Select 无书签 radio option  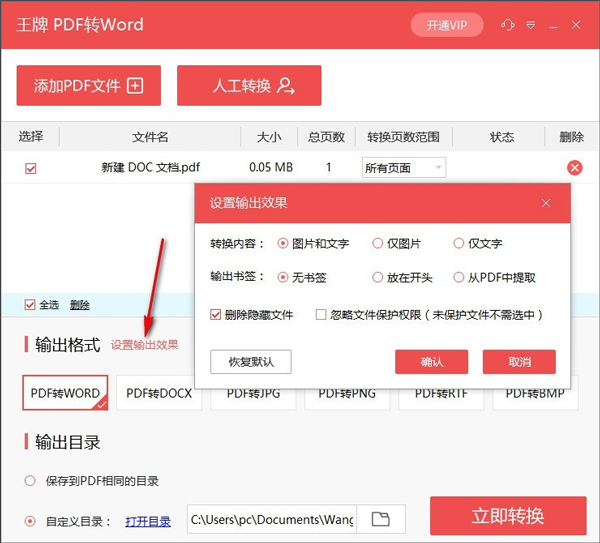[x=283, y=277]
